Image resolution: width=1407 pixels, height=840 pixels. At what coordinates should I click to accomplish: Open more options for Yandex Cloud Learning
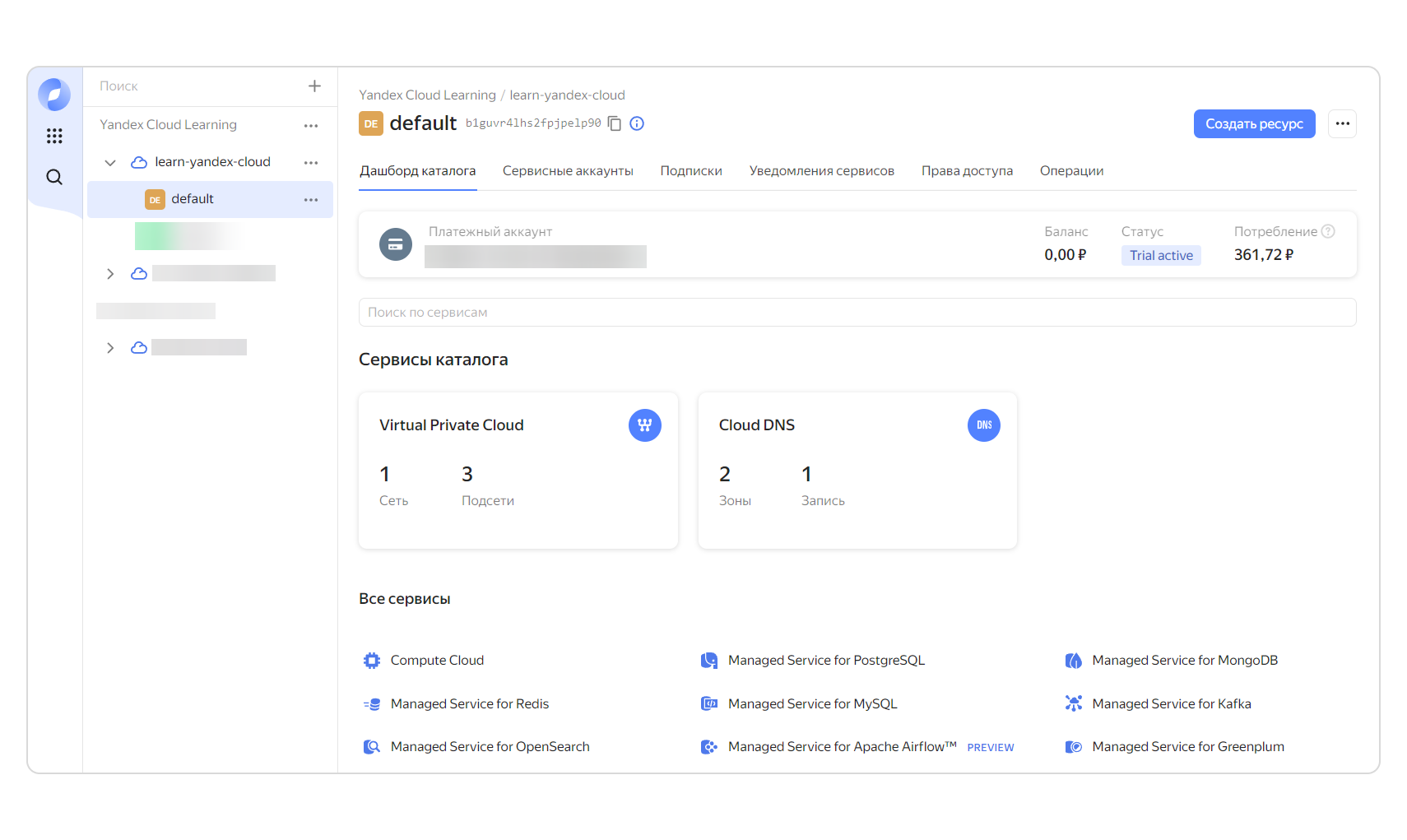tap(311, 126)
